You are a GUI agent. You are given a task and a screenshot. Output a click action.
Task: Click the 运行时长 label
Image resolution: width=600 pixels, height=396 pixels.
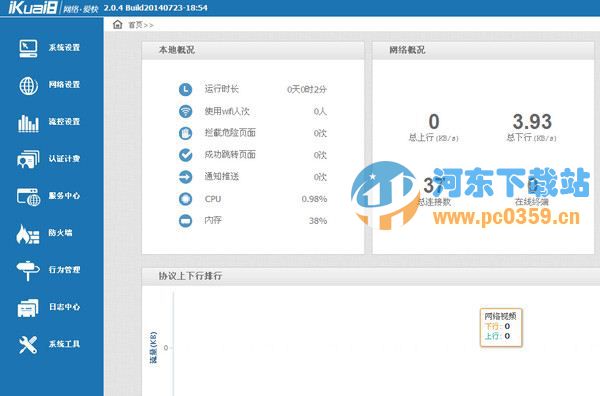click(x=222, y=89)
